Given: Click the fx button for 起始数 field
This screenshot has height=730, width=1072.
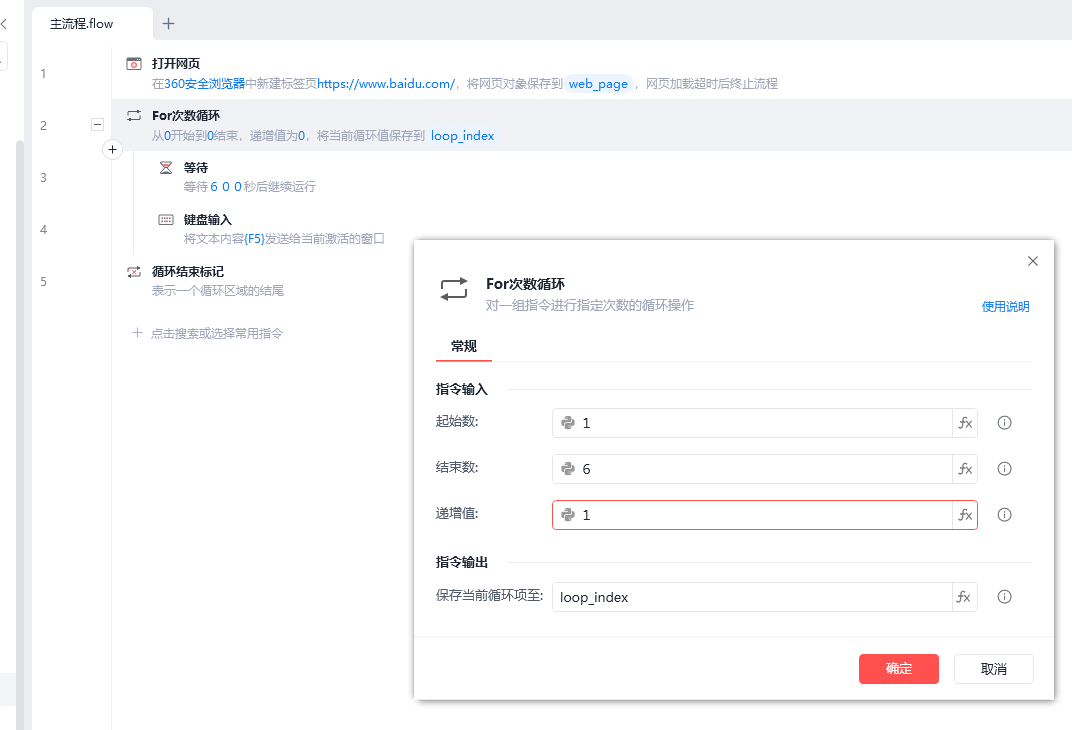Looking at the screenshot, I should [x=965, y=423].
